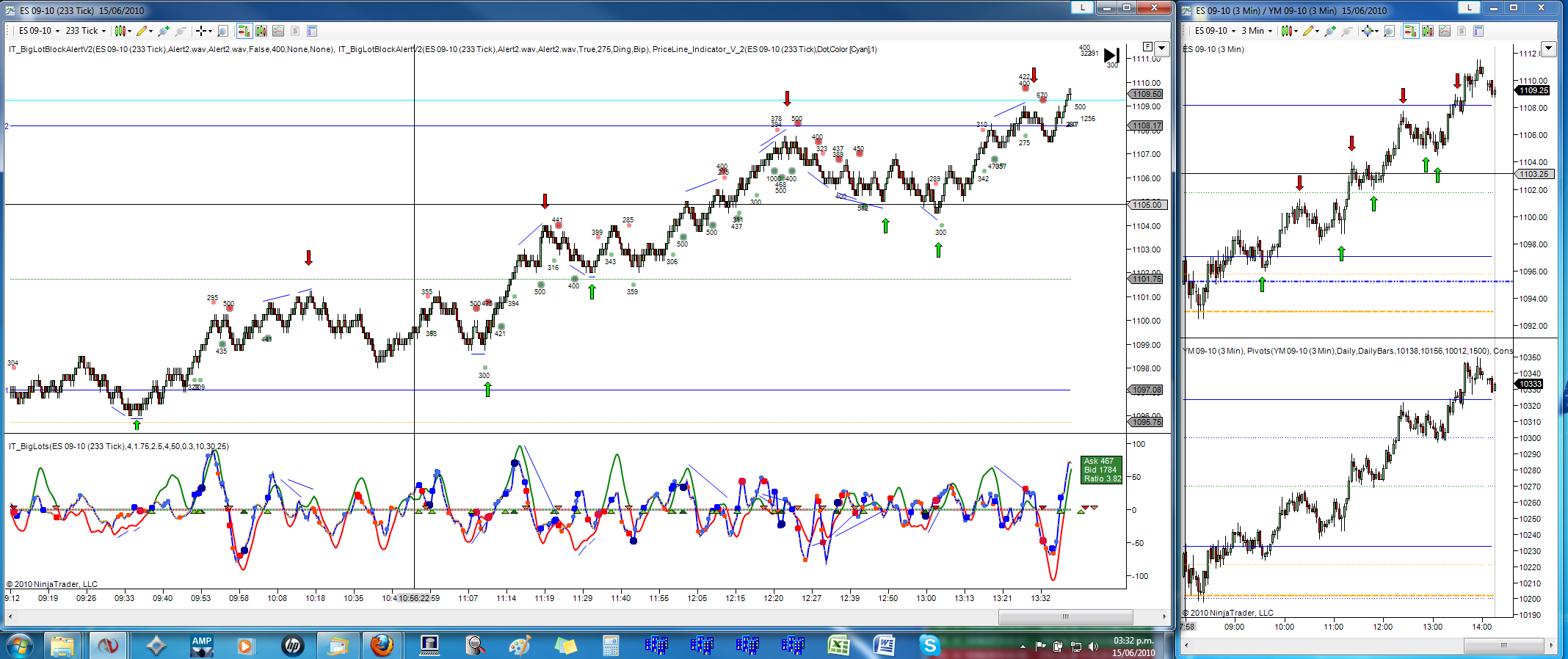This screenshot has width=1568, height=659.
Task: Click the tick chart horizontal scrollbar thumb
Action: pyautogui.click(x=1065, y=616)
